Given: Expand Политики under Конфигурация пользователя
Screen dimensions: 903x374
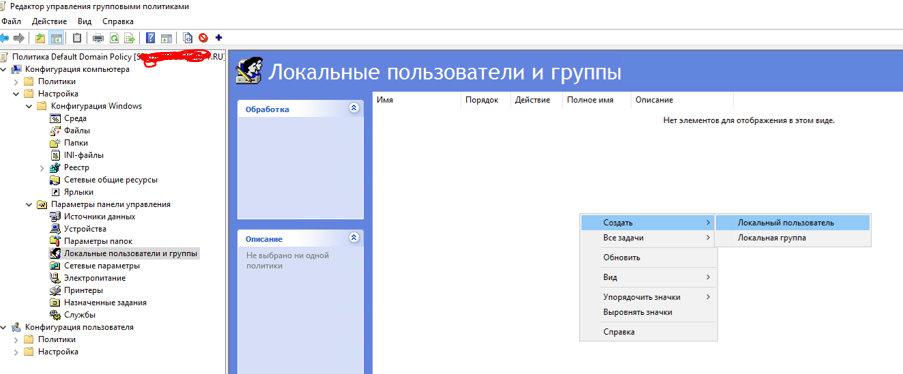Looking at the screenshot, I should [16, 339].
